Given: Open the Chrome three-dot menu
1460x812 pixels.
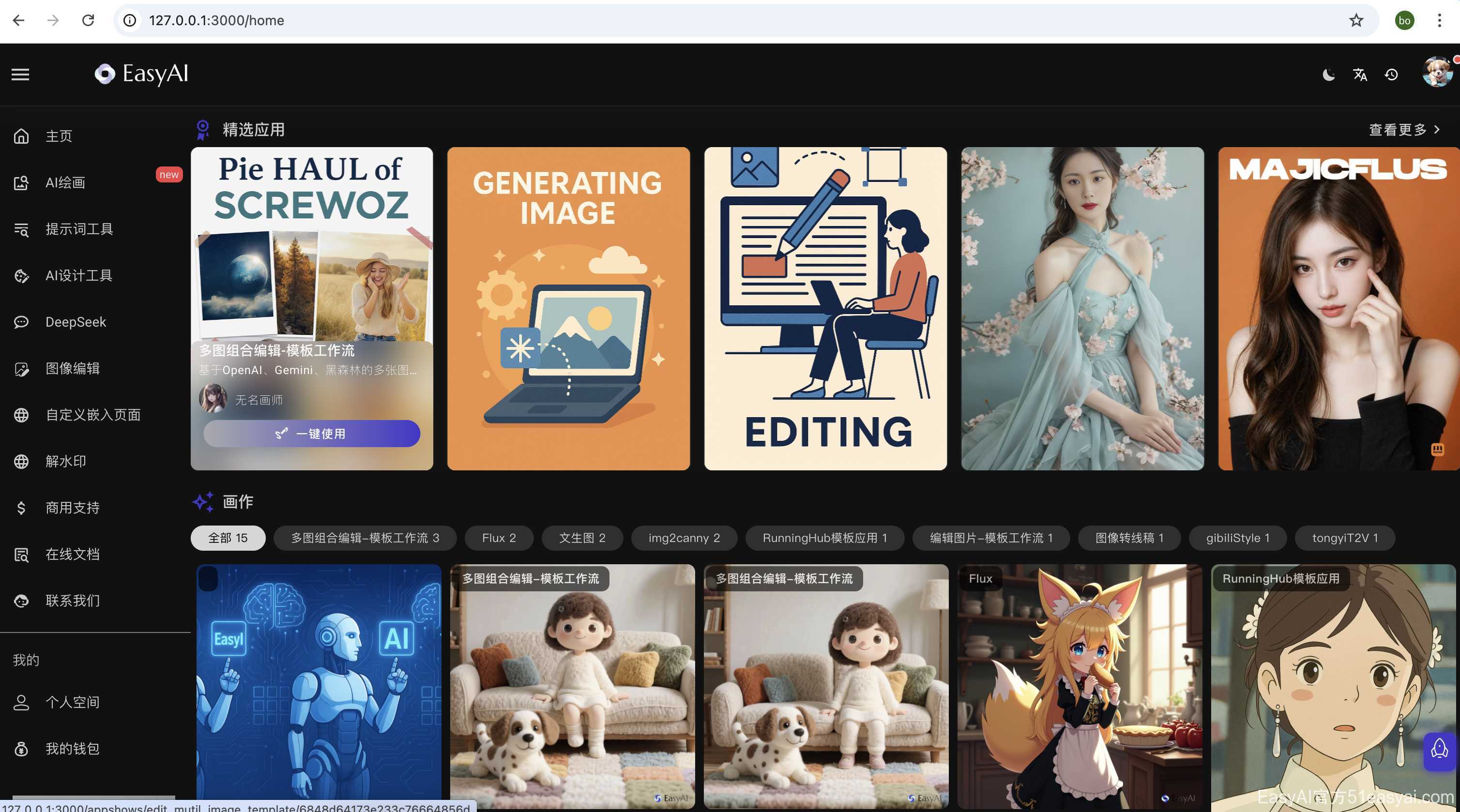Looking at the screenshot, I should point(1439,20).
